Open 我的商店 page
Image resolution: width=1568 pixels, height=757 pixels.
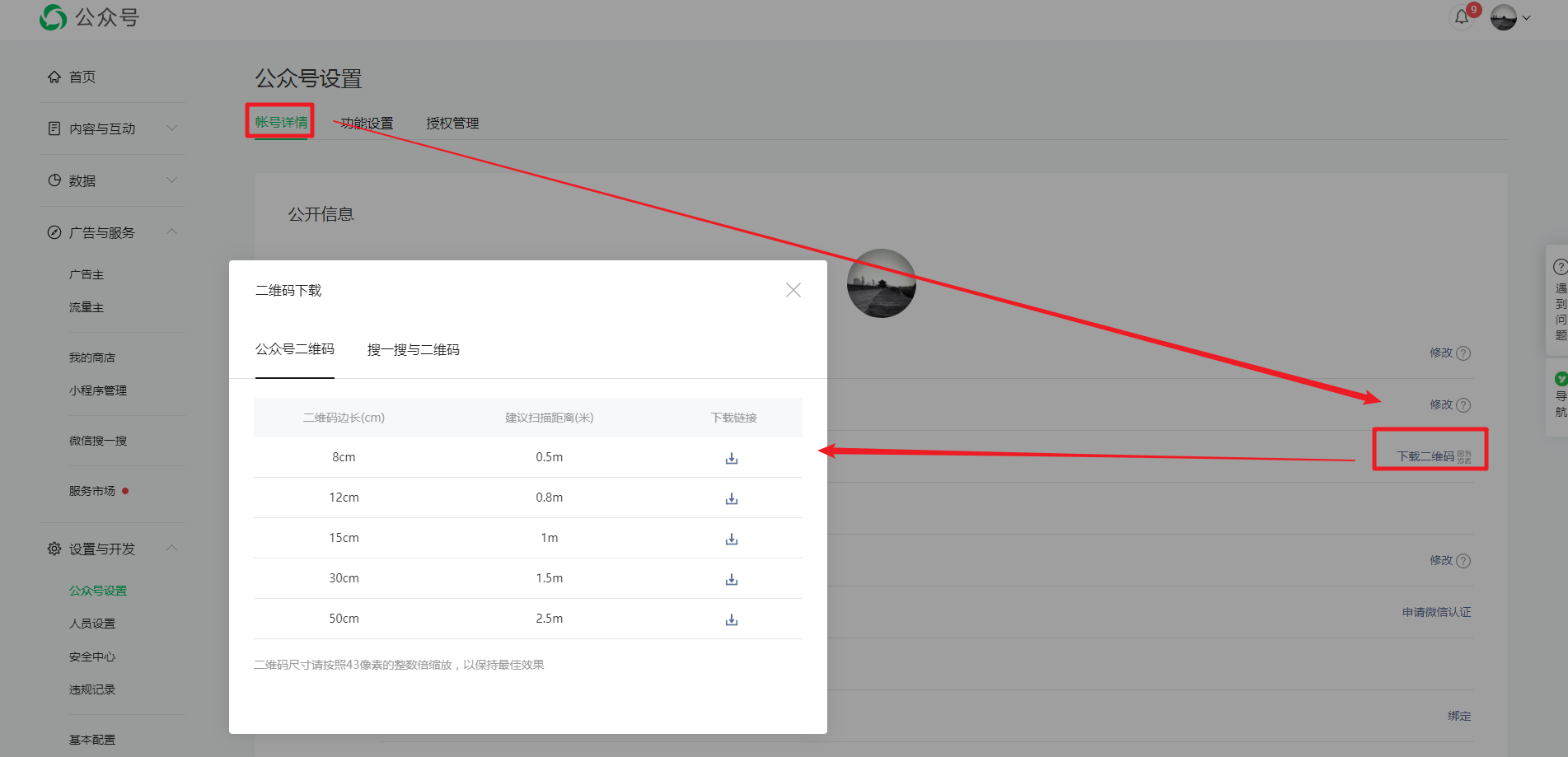92,357
